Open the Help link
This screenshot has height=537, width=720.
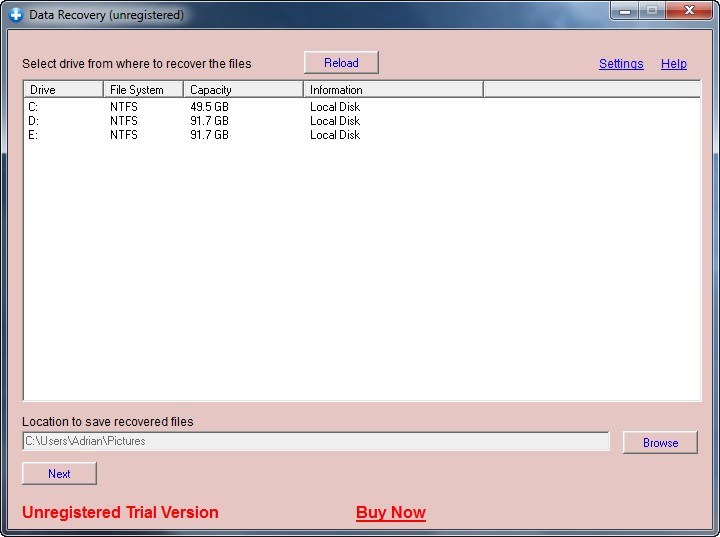tap(674, 63)
